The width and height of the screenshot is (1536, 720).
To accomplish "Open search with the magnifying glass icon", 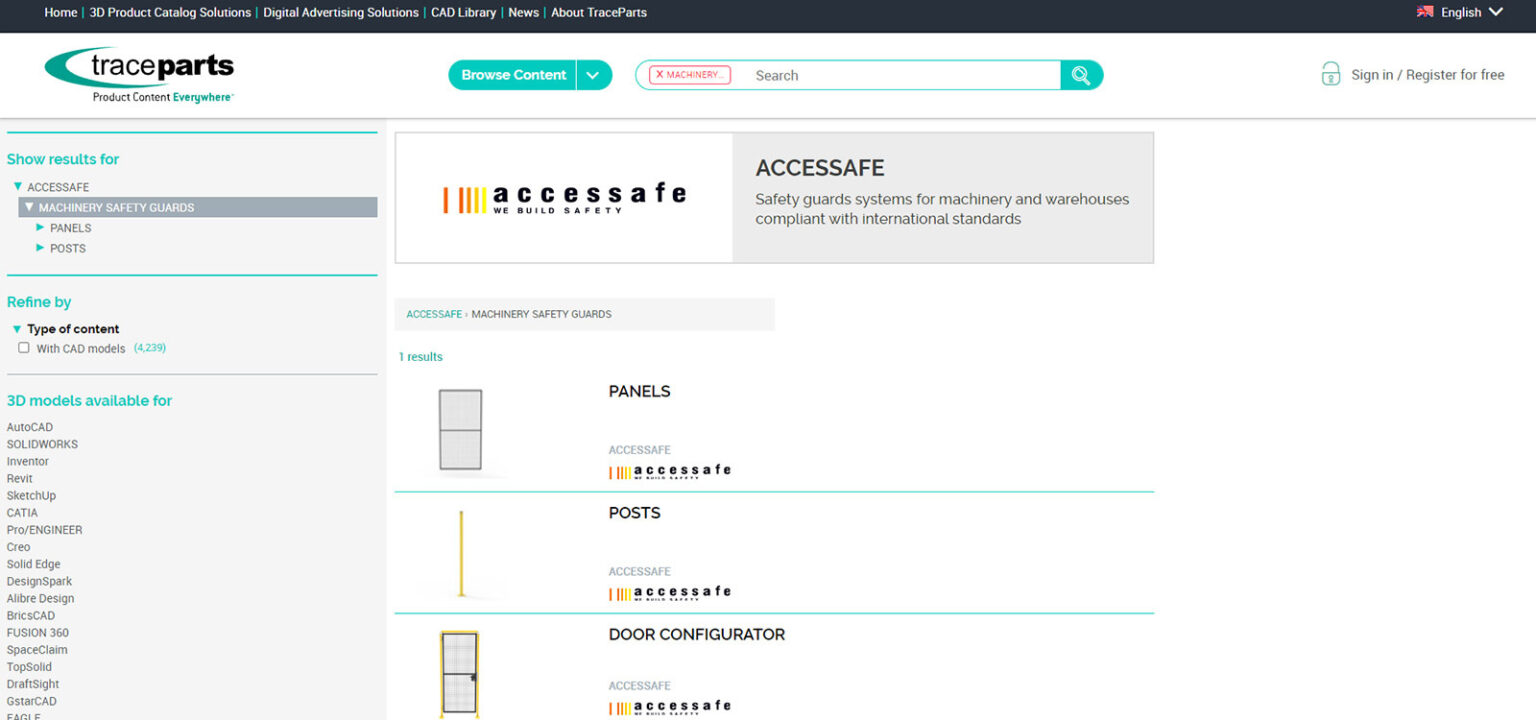I will click(x=1081, y=75).
